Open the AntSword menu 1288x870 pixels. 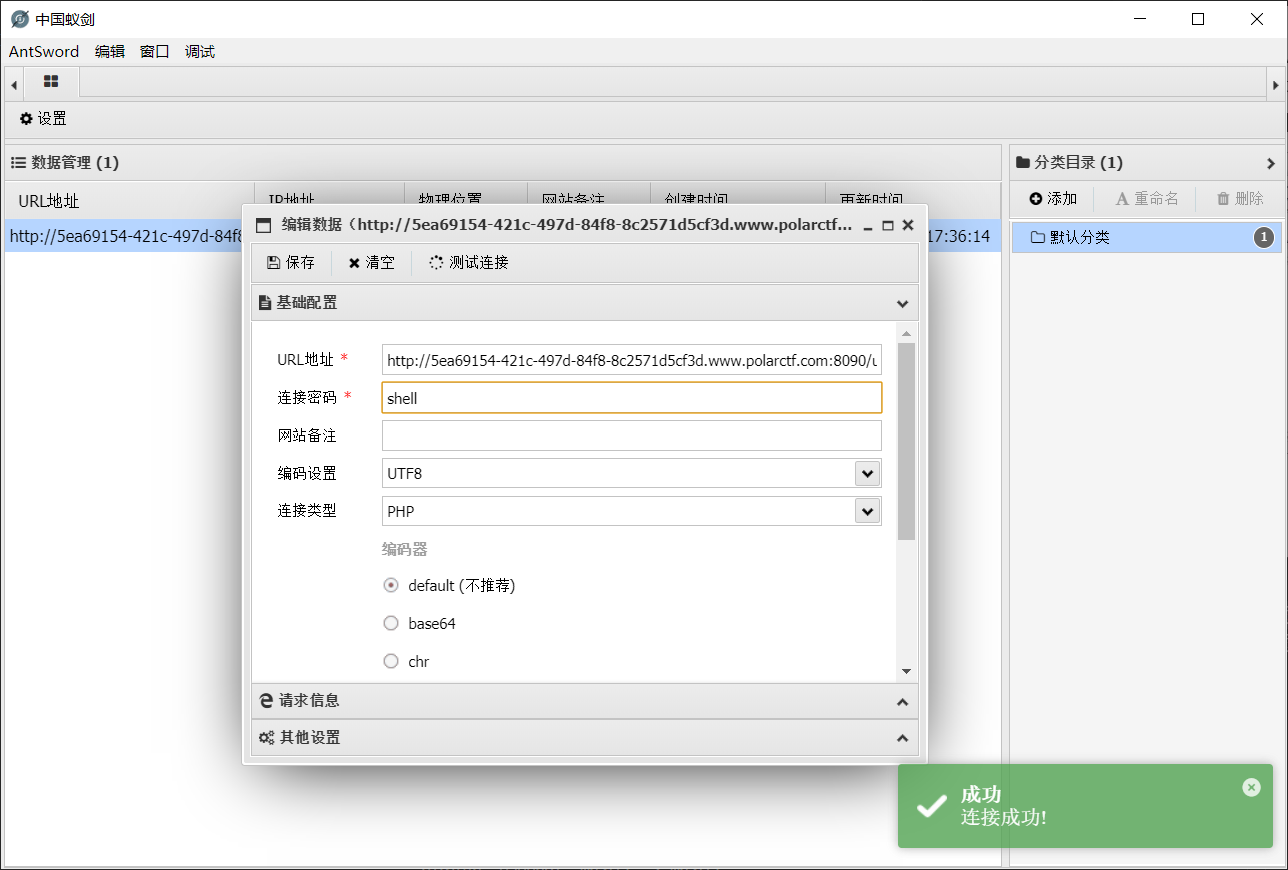click(x=44, y=52)
